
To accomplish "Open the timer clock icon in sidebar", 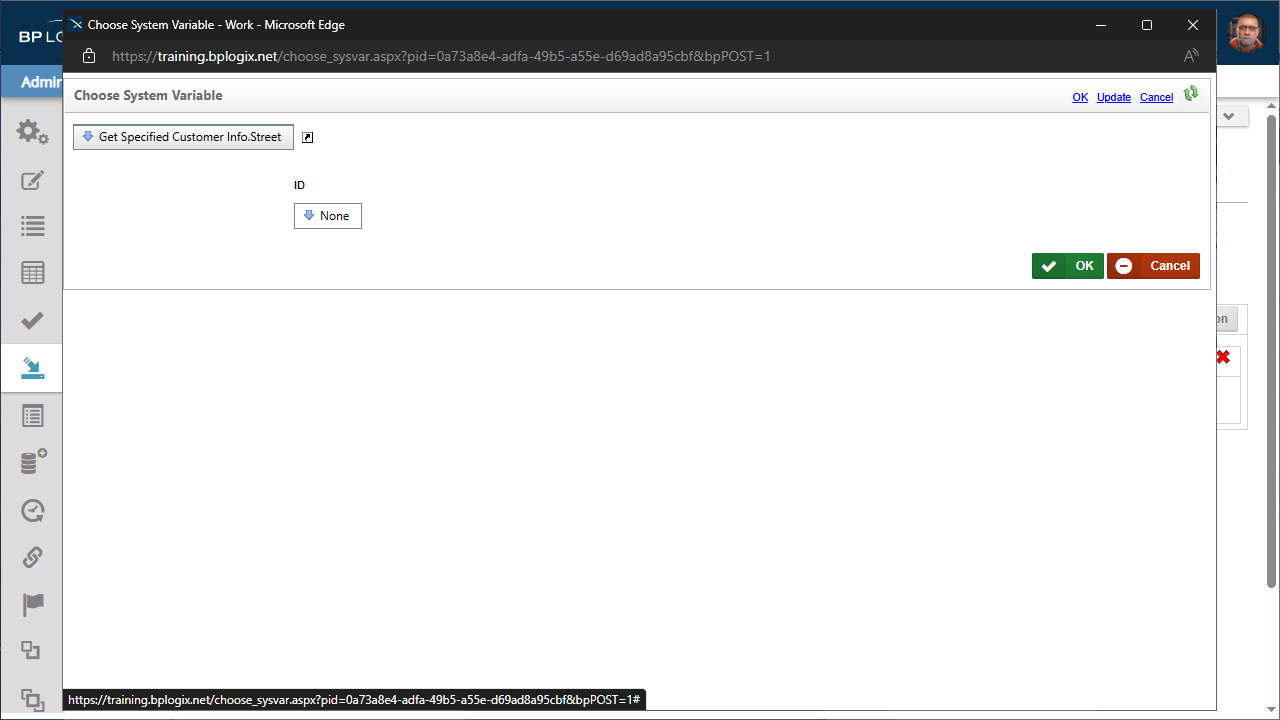I will [x=32, y=510].
